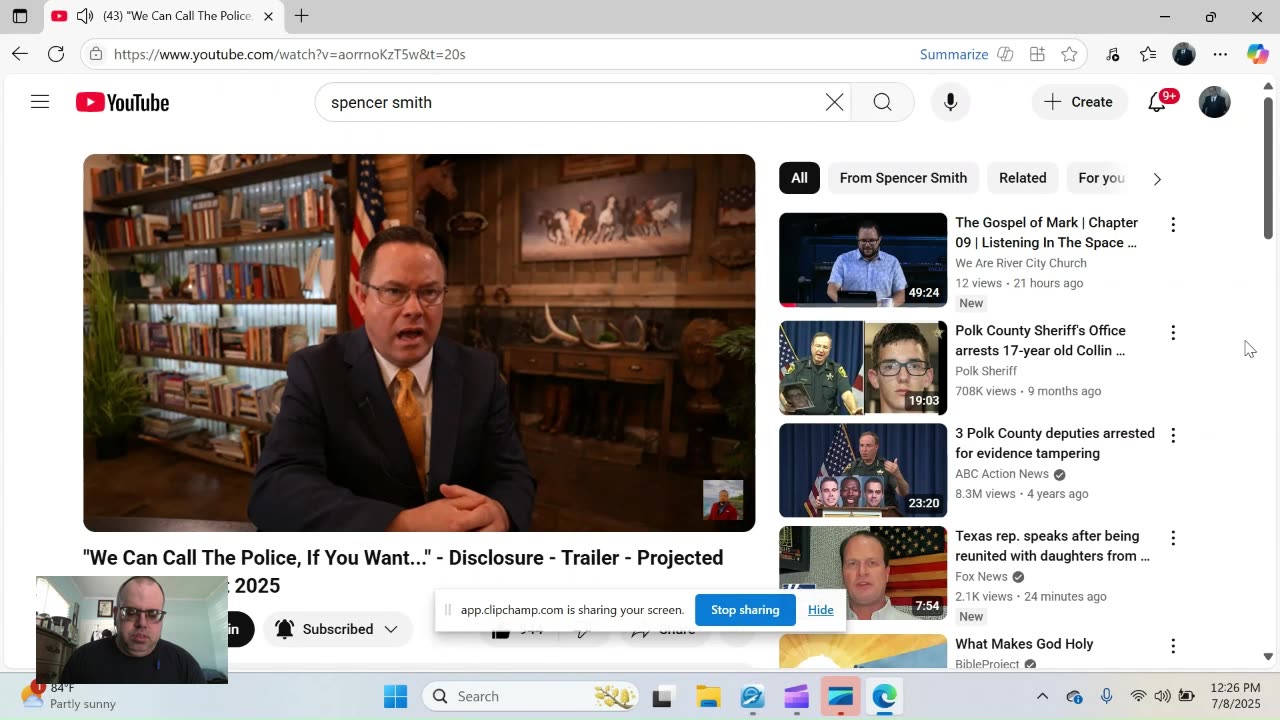1280x720 pixels.
Task: Open options for Texas rep. video
Action: (x=1173, y=539)
